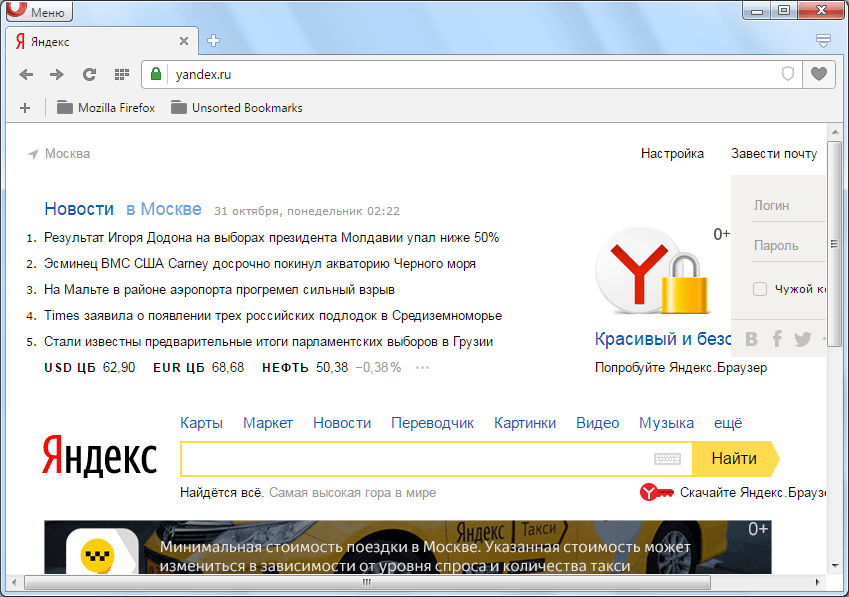Open the Карты service
Screen dimensions: 849x597
point(201,423)
